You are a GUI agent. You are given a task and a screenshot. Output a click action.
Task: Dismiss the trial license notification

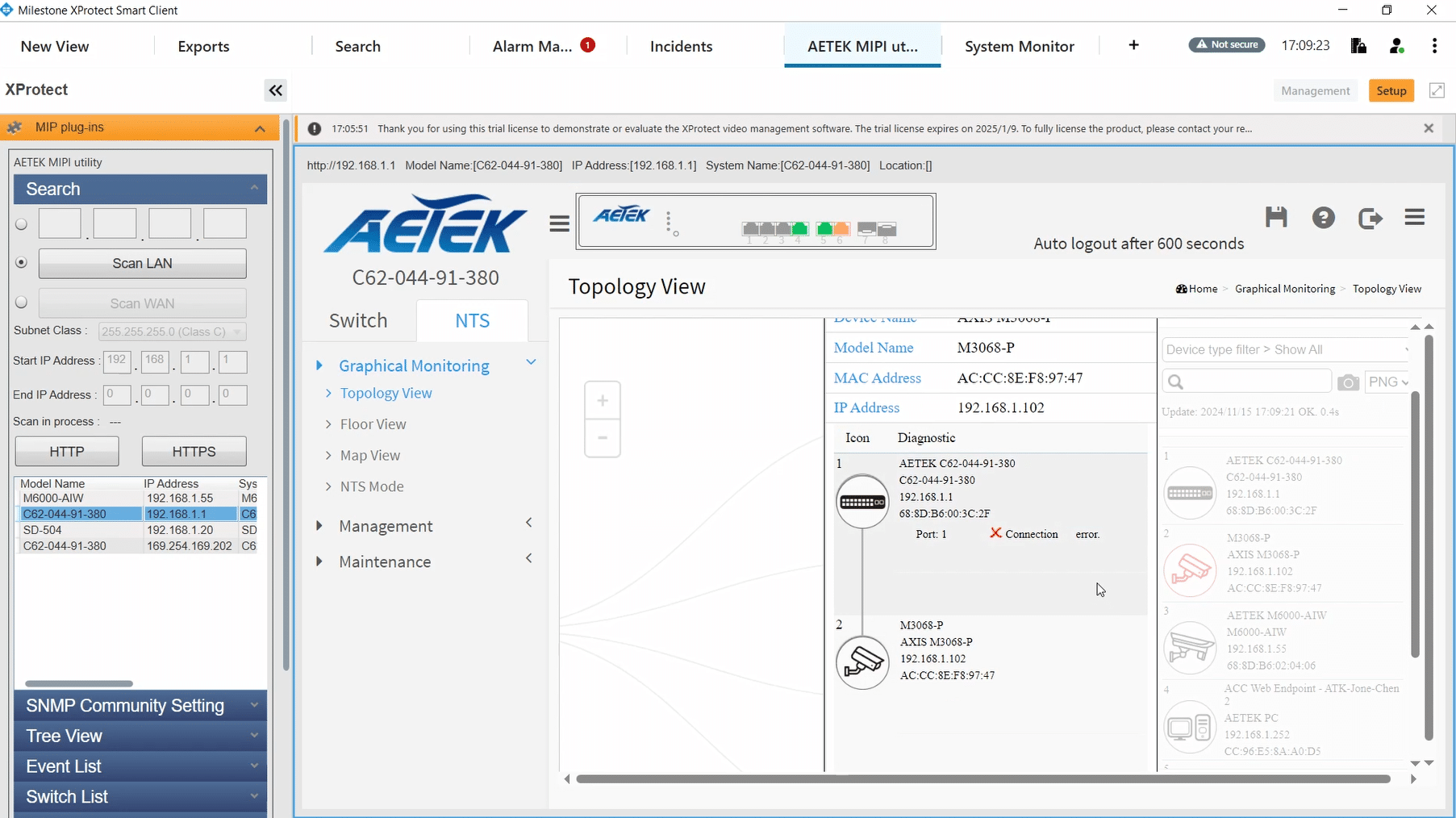pos(1429,128)
